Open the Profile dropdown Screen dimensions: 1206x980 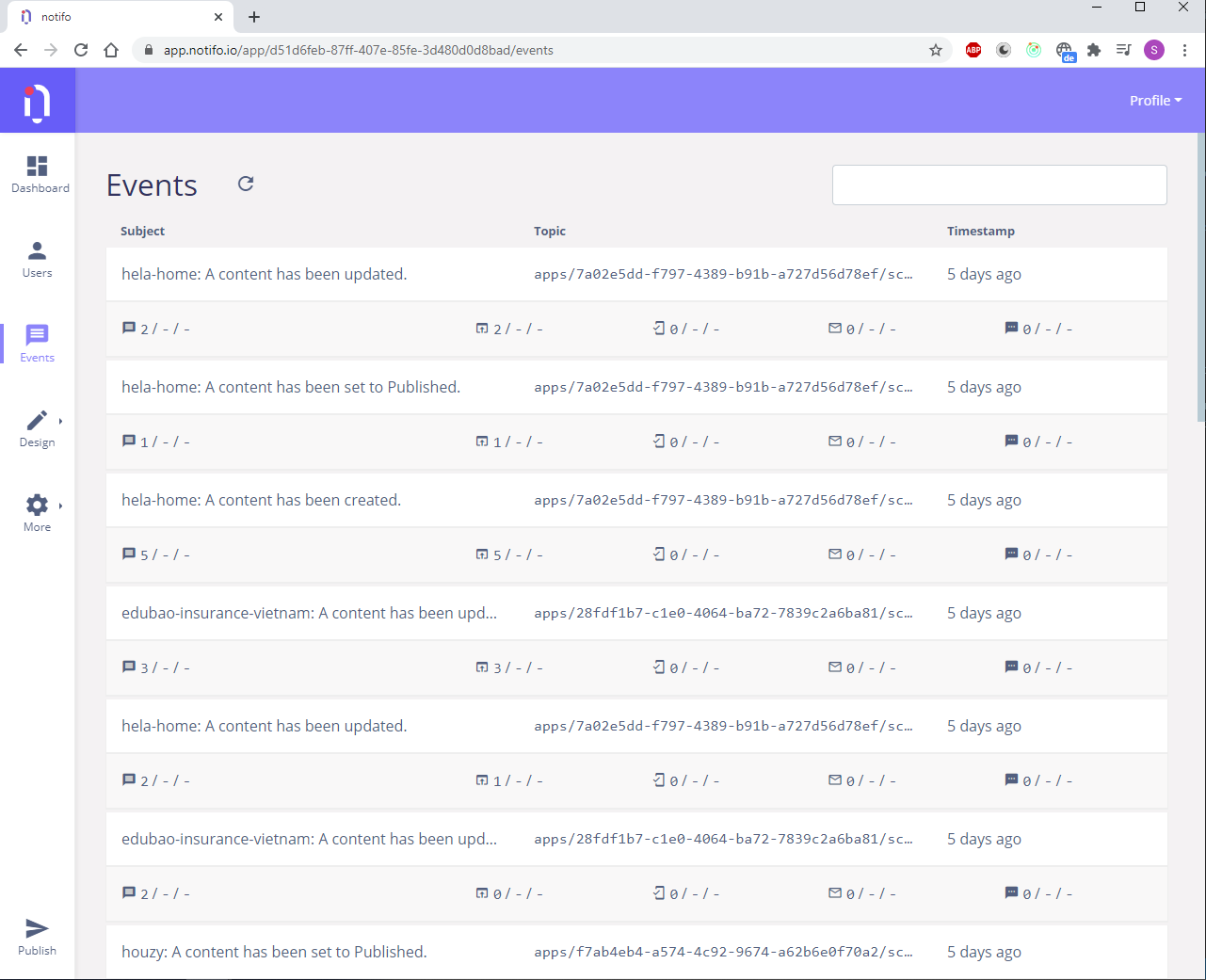[1155, 101]
